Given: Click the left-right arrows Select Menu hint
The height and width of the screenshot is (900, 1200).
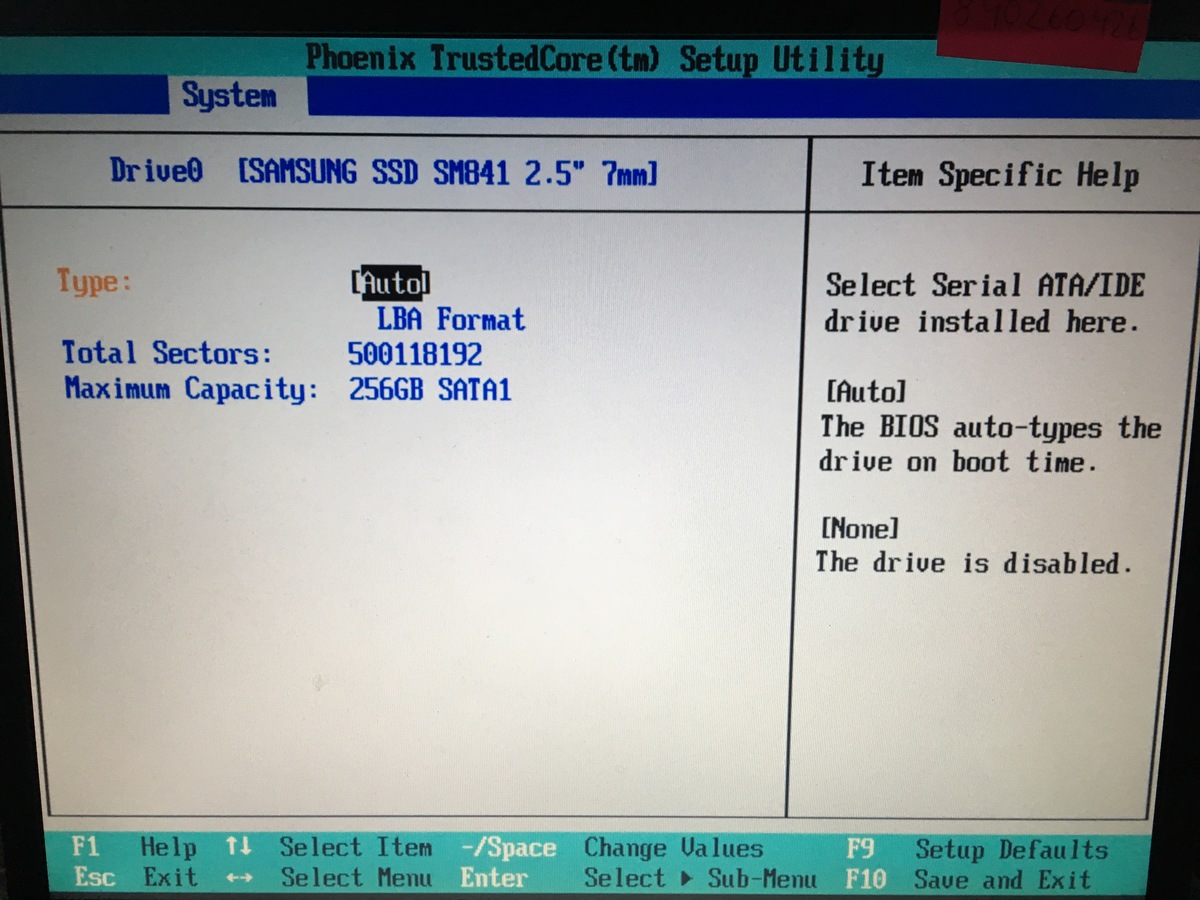Looking at the screenshot, I should [329, 878].
